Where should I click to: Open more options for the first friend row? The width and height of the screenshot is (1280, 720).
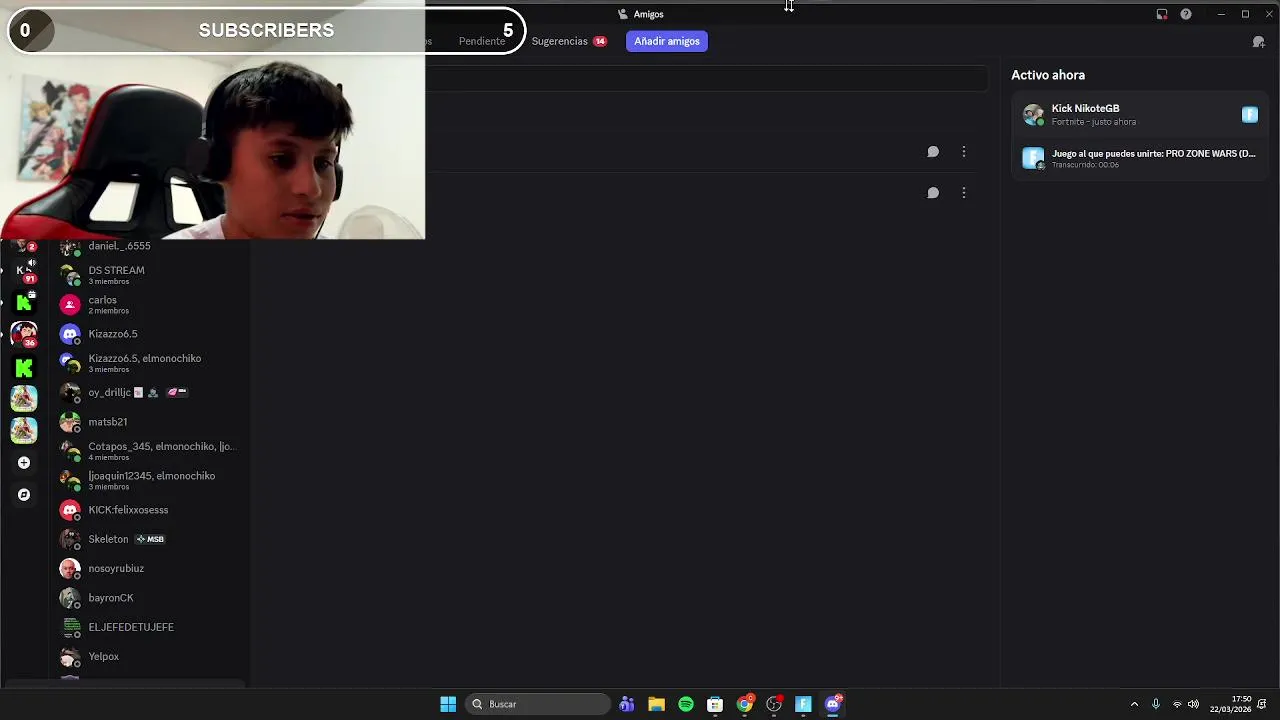[964, 152]
